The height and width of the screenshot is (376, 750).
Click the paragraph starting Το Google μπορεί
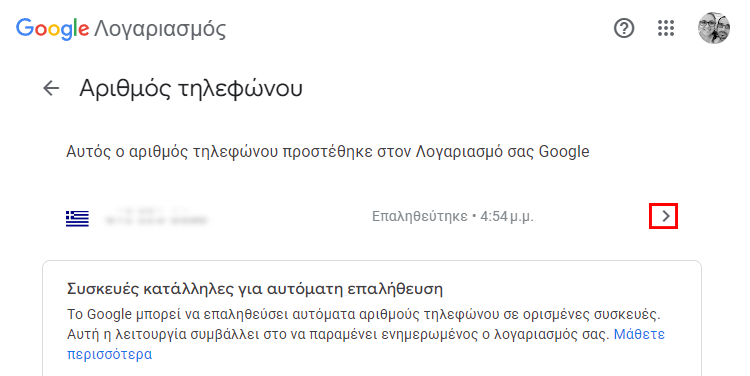tap(364, 334)
